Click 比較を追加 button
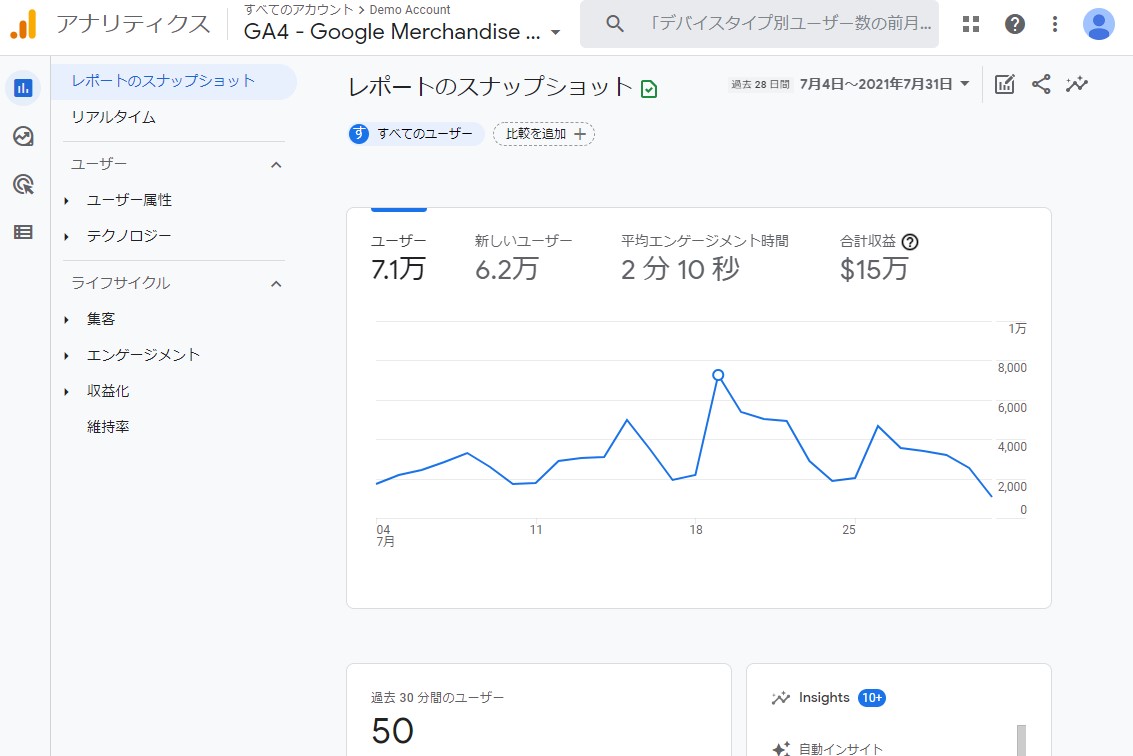Image resolution: width=1133 pixels, height=756 pixels. (x=544, y=134)
